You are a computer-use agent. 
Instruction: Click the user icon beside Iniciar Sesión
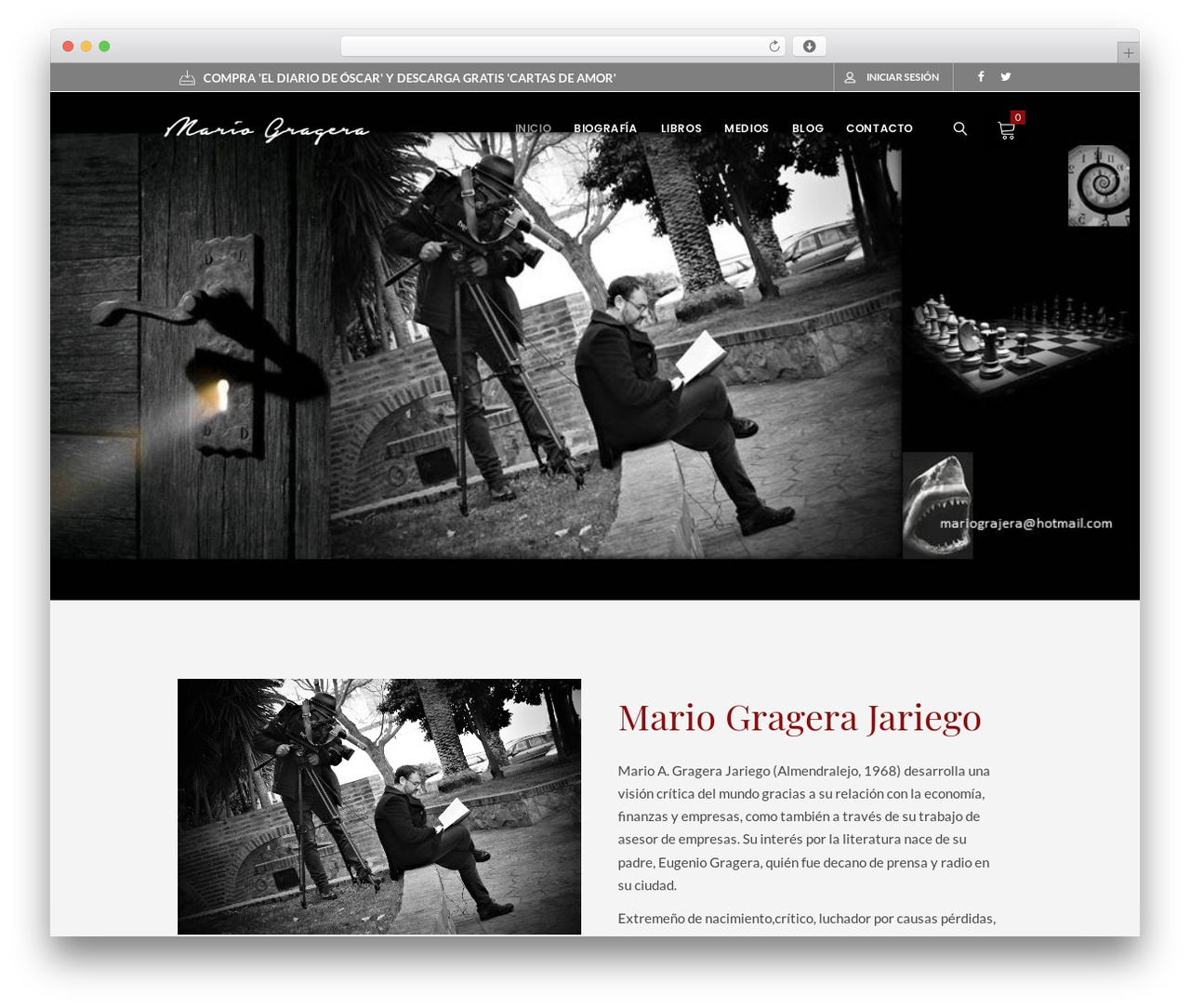(850, 78)
